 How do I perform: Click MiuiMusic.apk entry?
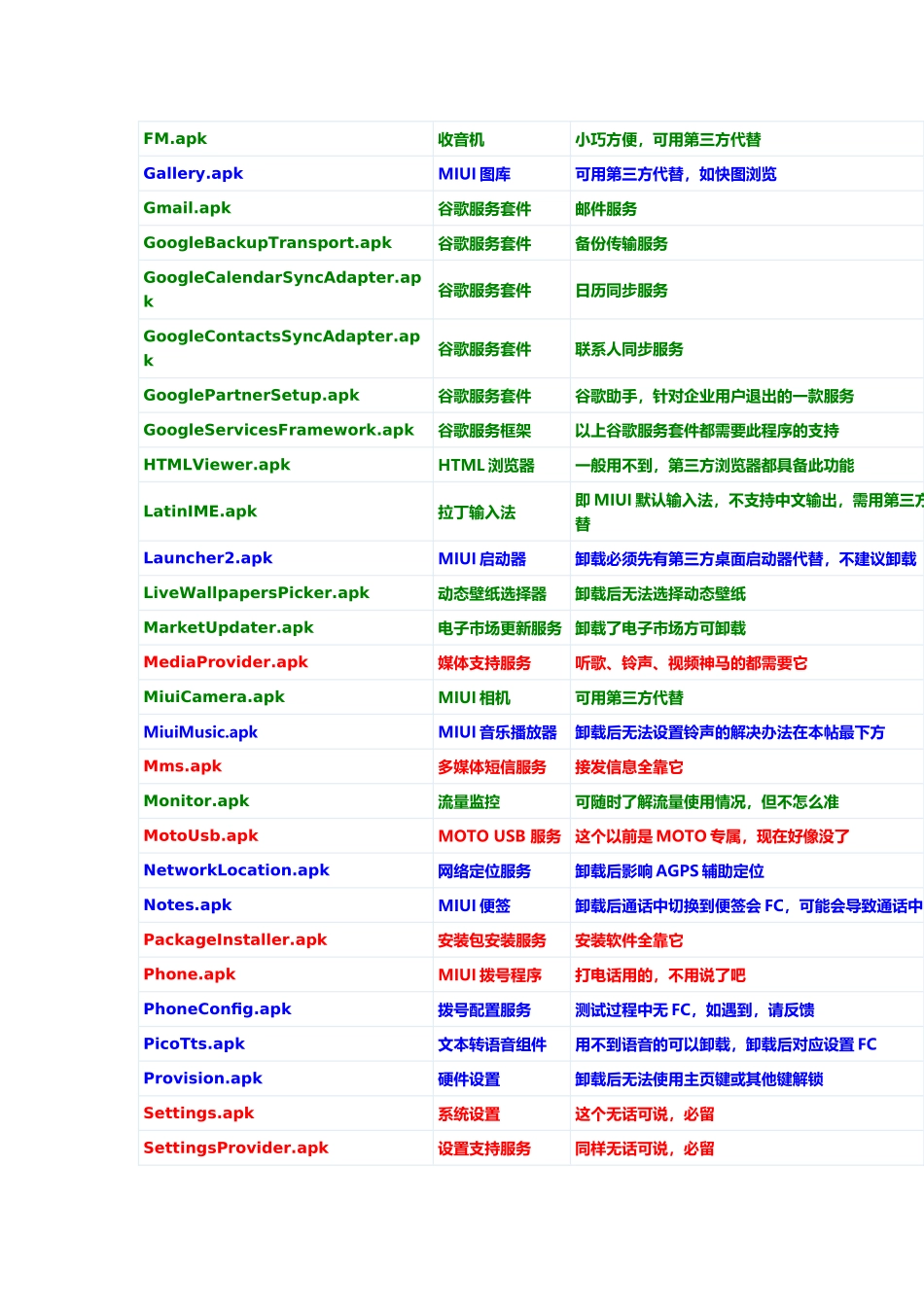[200, 732]
